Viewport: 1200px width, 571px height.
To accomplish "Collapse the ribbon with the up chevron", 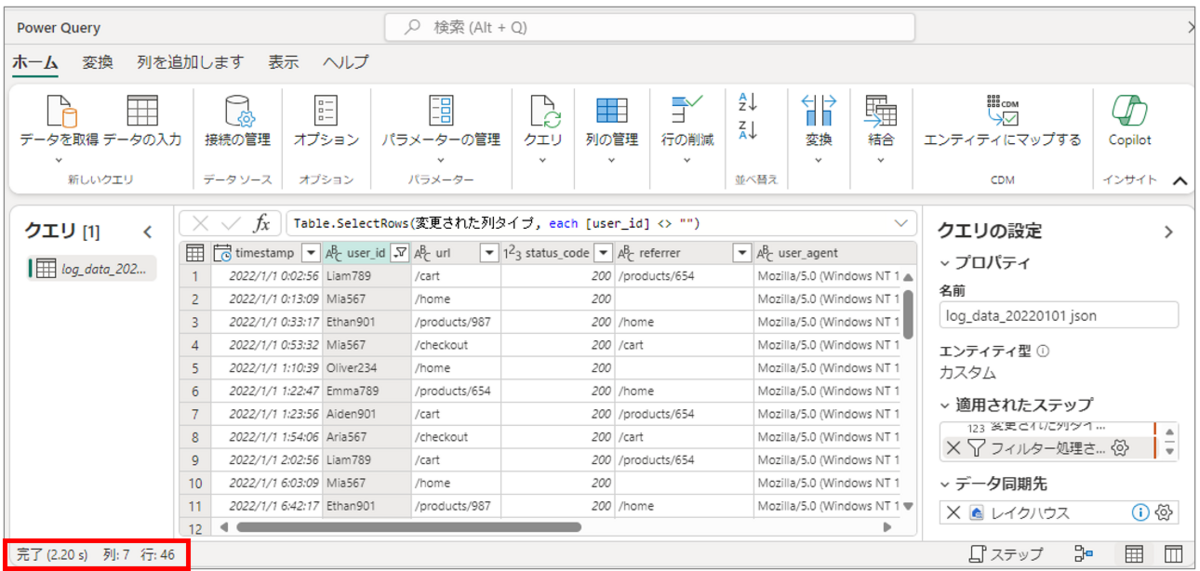I will tap(1179, 182).
